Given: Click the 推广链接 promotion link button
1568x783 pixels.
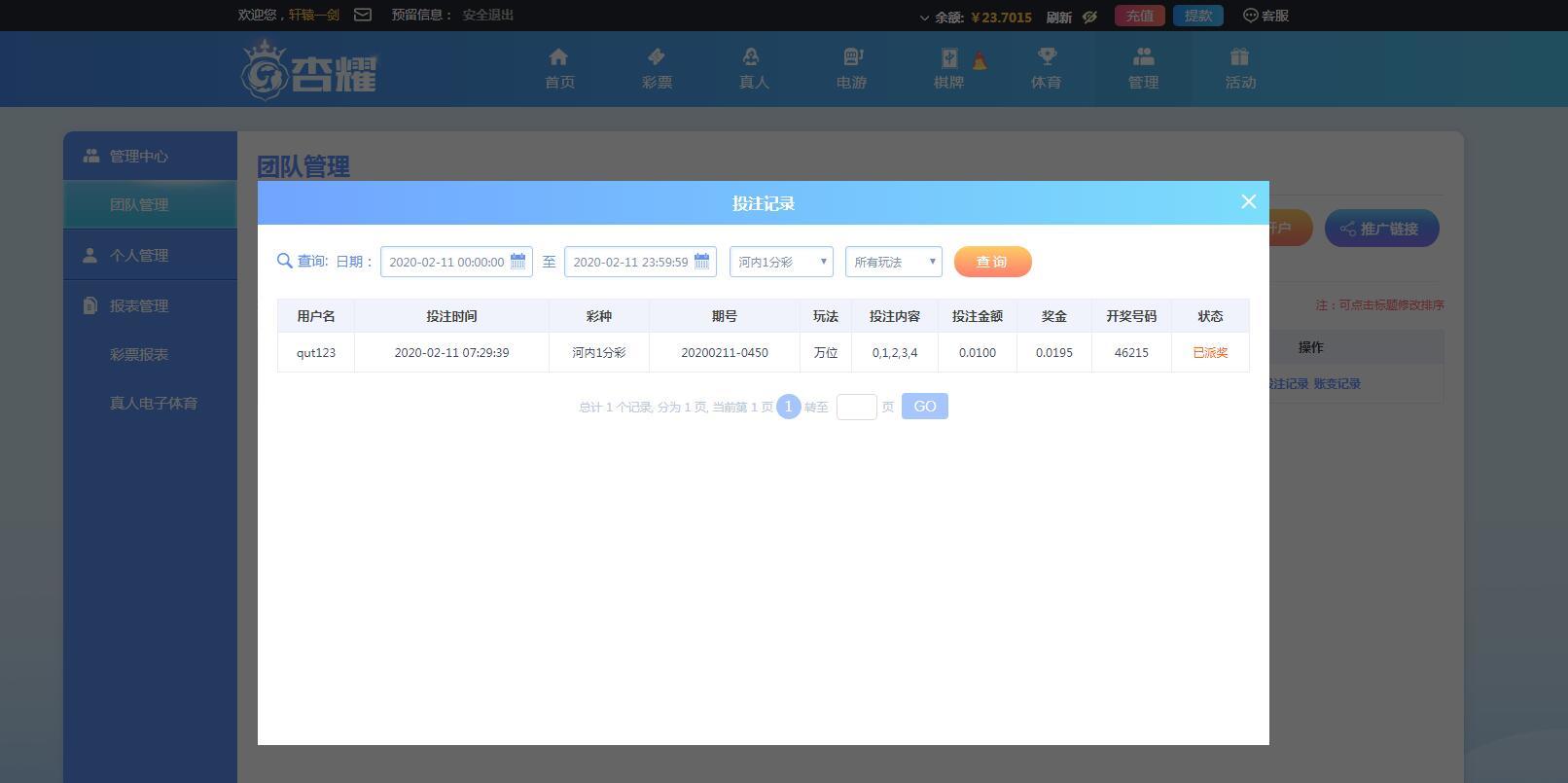Looking at the screenshot, I should pos(1382,229).
